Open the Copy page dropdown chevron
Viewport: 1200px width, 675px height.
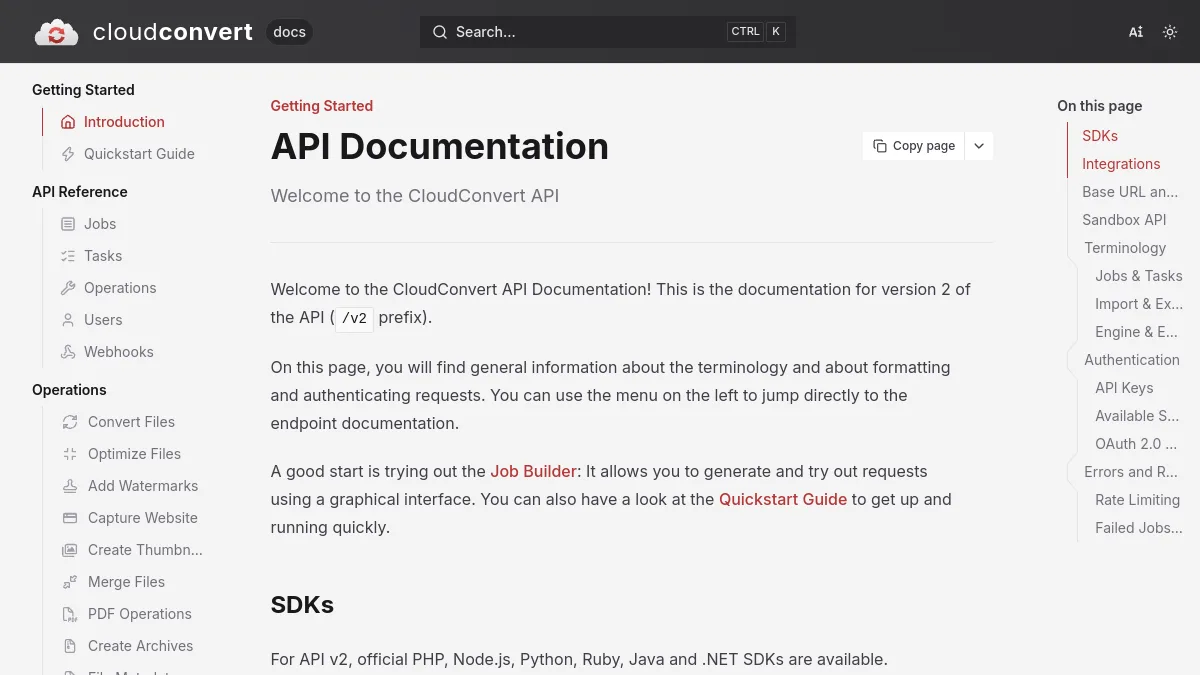pos(979,146)
